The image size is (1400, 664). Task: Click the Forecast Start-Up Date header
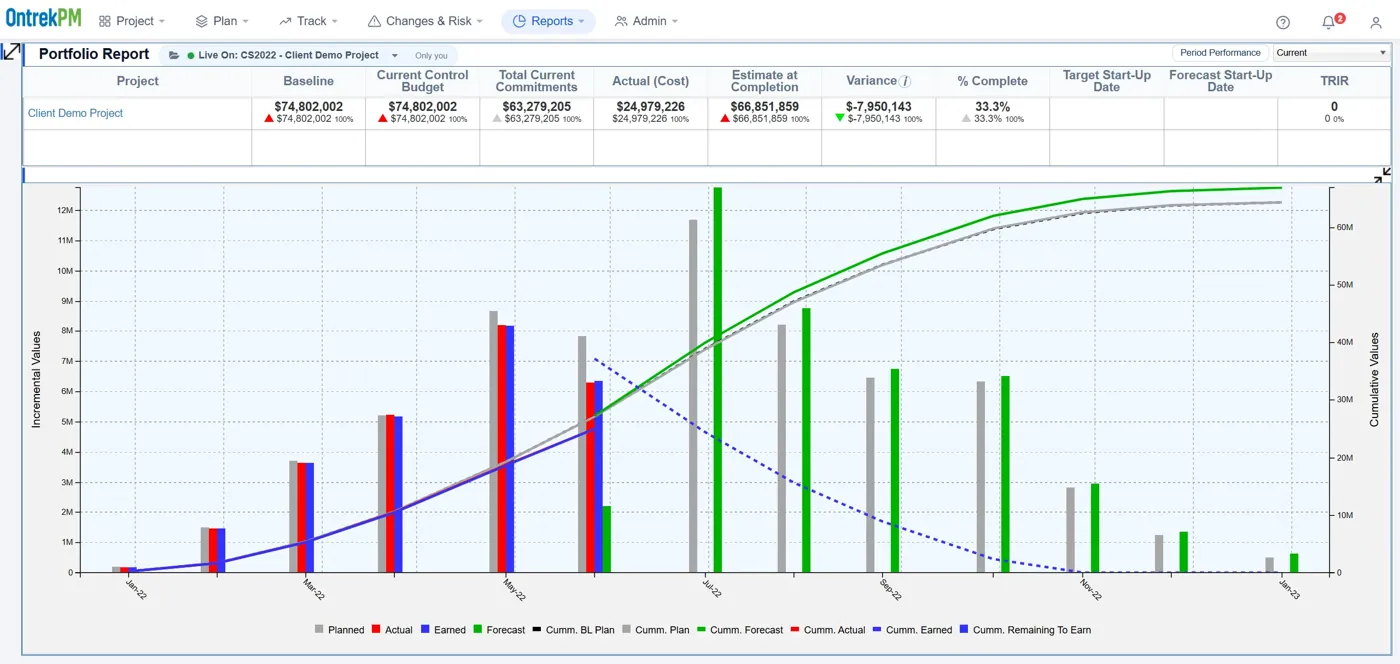pyautogui.click(x=1221, y=81)
